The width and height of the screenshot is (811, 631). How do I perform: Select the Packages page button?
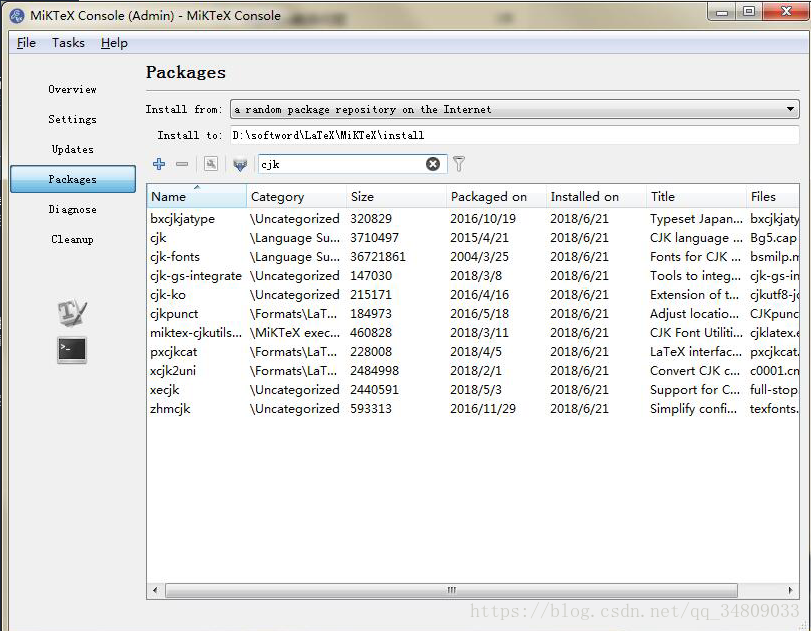point(73,179)
